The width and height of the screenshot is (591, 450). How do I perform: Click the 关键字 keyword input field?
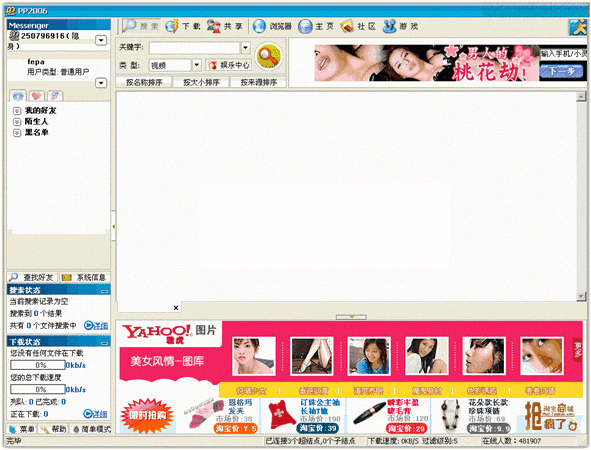point(194,48)
